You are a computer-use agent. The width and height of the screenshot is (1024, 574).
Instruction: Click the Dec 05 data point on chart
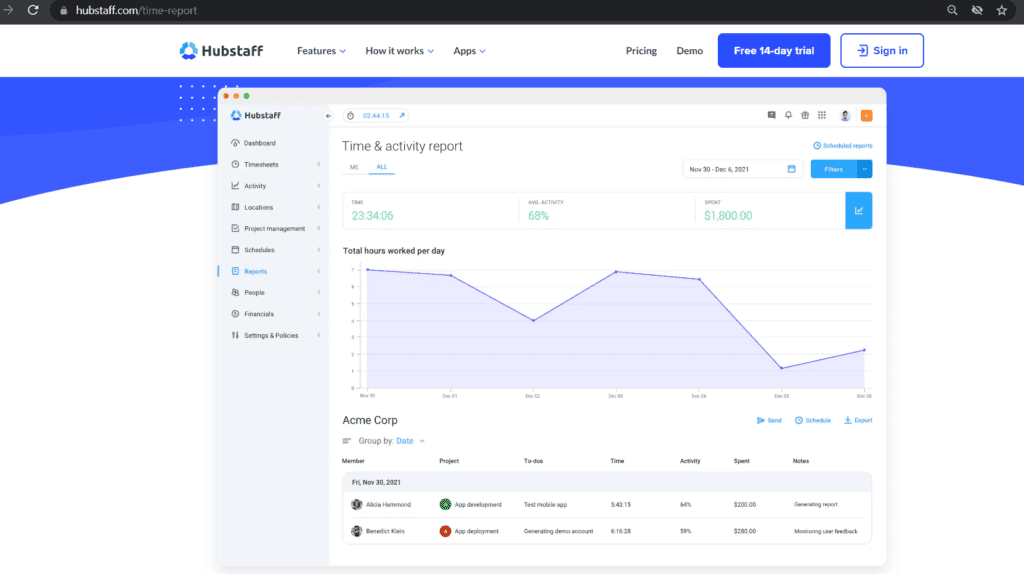tap(782, 368)
